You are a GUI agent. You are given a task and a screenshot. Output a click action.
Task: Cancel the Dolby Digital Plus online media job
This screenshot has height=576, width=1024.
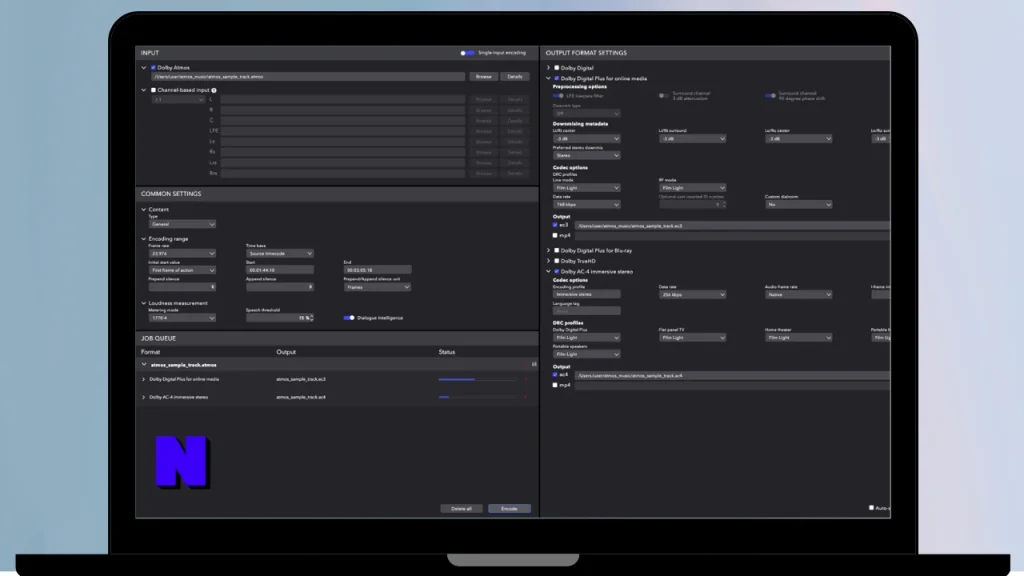(526, 379)
